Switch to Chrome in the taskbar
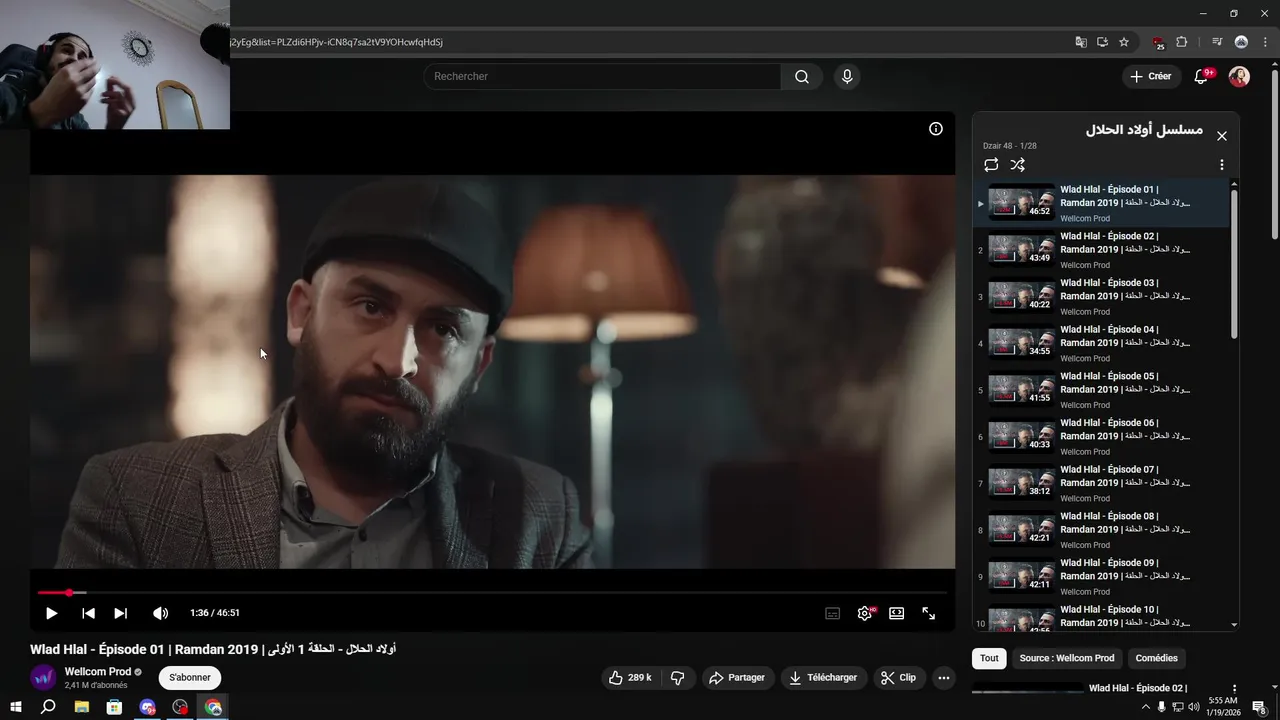Image resolution: width=1280 pixels, height=720 pixels. tap(213, 707)
